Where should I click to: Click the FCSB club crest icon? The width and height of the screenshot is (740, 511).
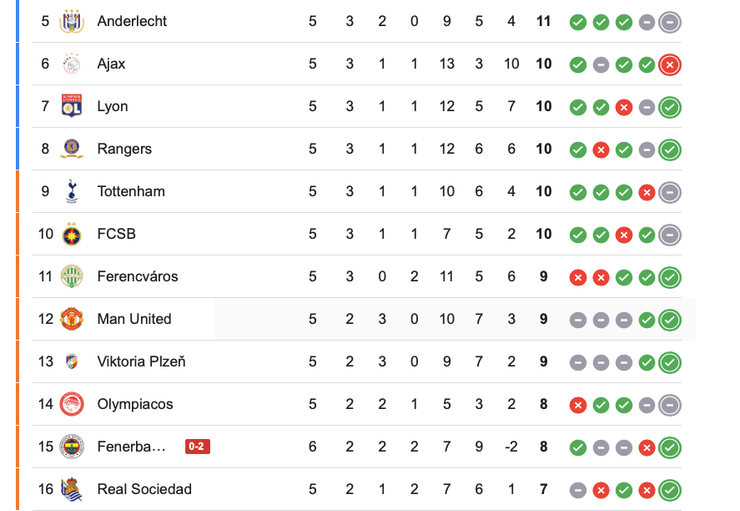(71, 234)
